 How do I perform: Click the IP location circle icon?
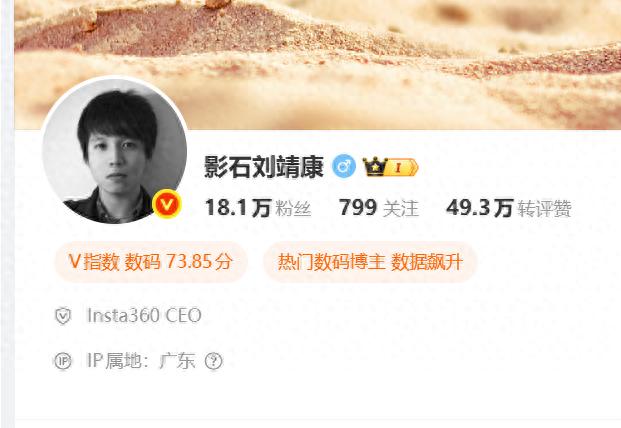pos(63,361)
